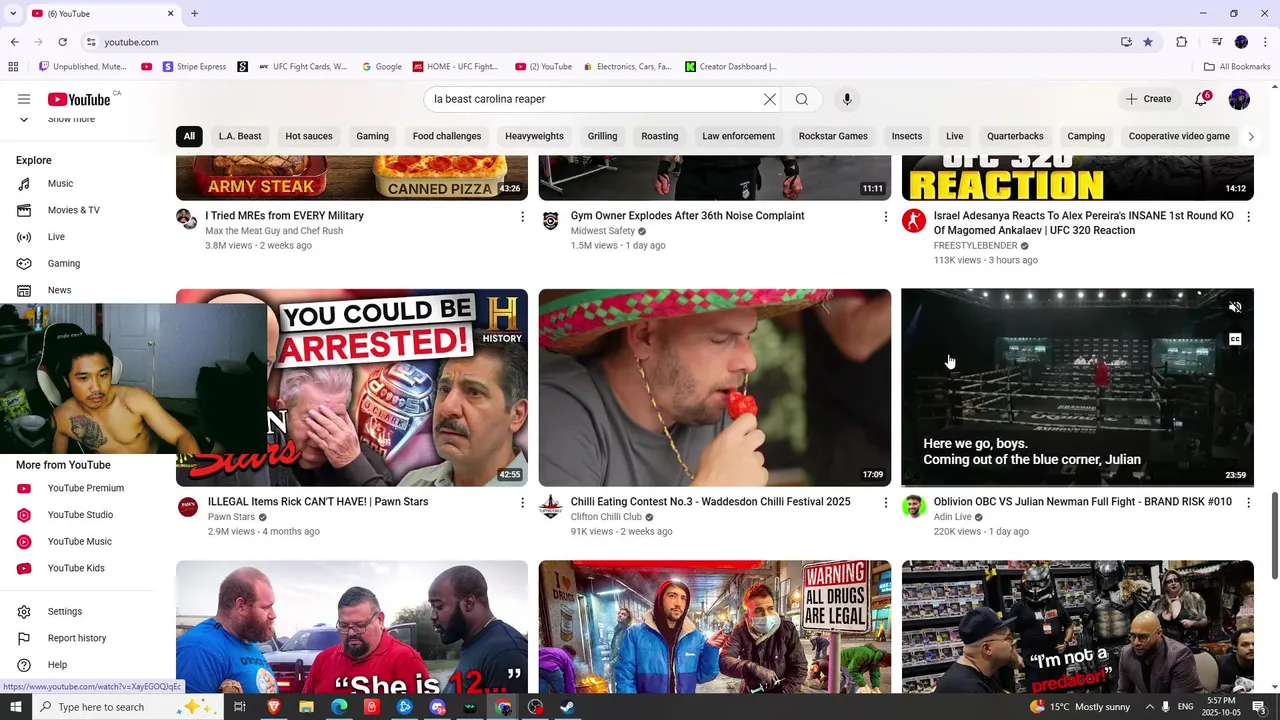Viewport: 1280px width, 720px height.
Task: Select the All filter chip
Action: click(189, 136)
